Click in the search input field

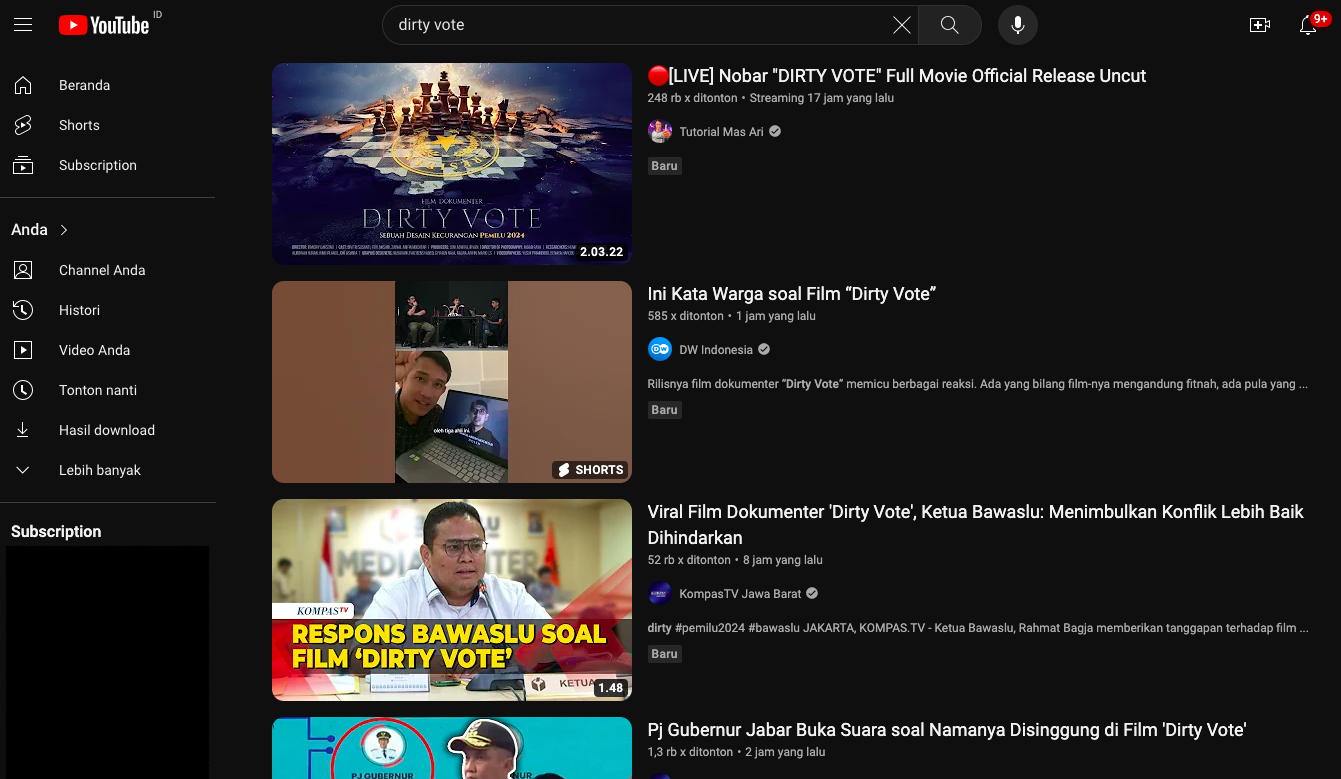pos(630,25)
